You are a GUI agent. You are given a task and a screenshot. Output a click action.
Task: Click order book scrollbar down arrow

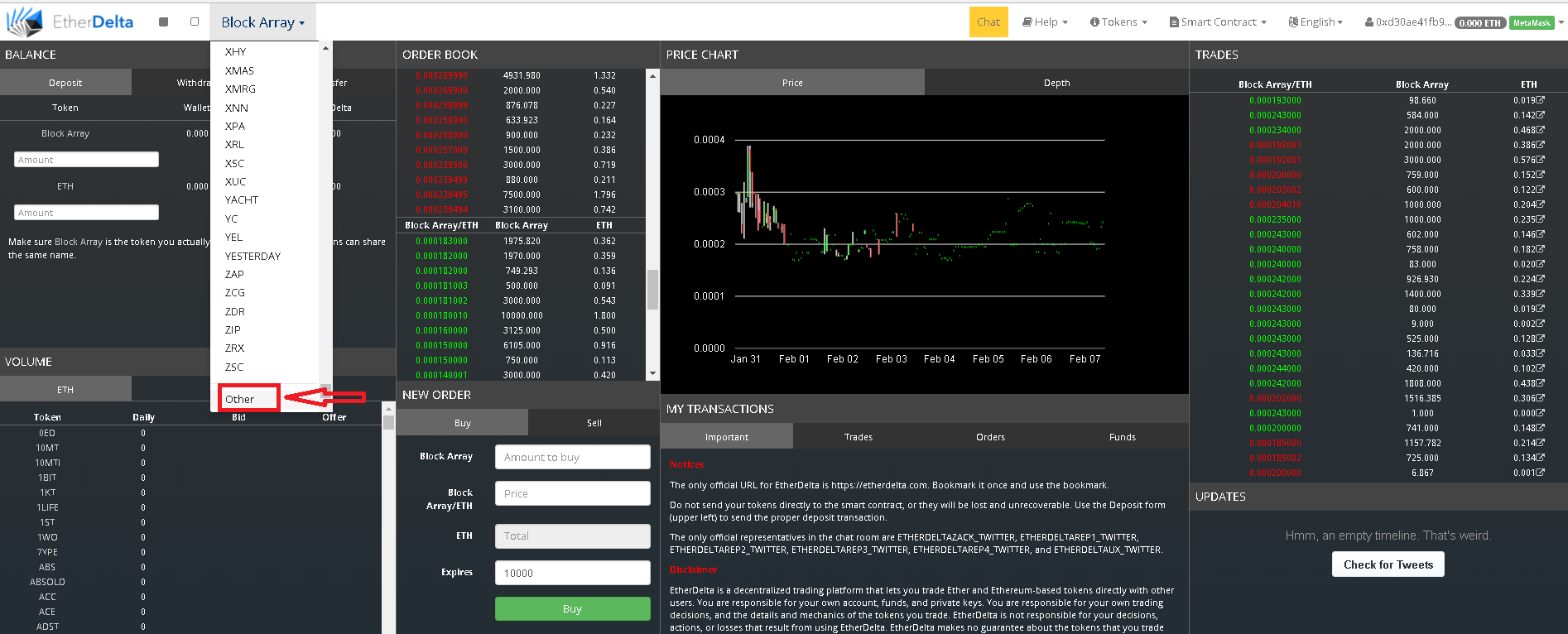(x=652, y=374)
